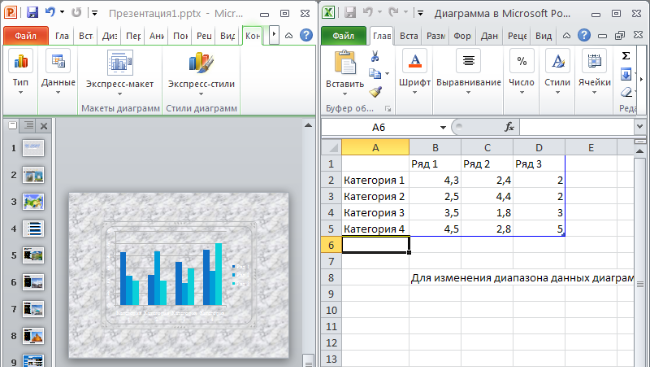Click the Fill down icon in Excel
The width and height of the screenshot is (650, 367).
626,74
